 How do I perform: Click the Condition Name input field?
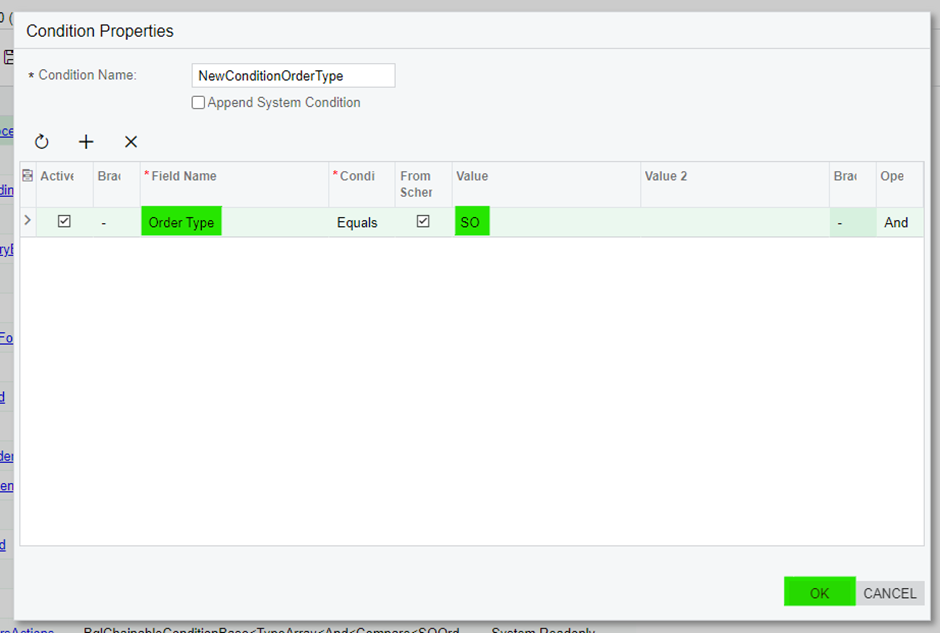(x=293, y=75)
